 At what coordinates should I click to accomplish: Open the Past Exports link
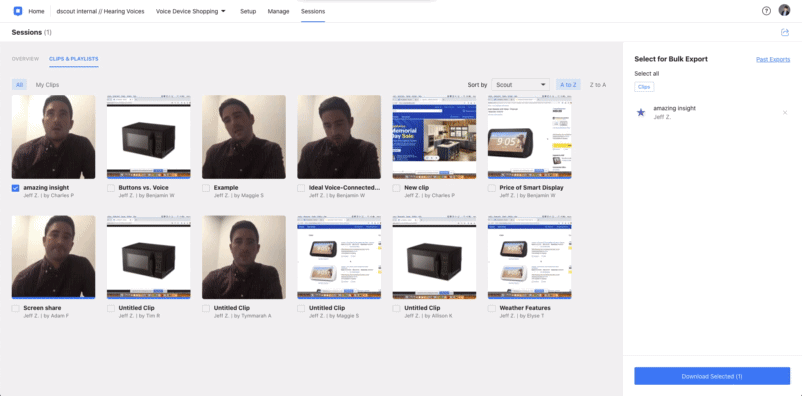[x=773, y=59]
